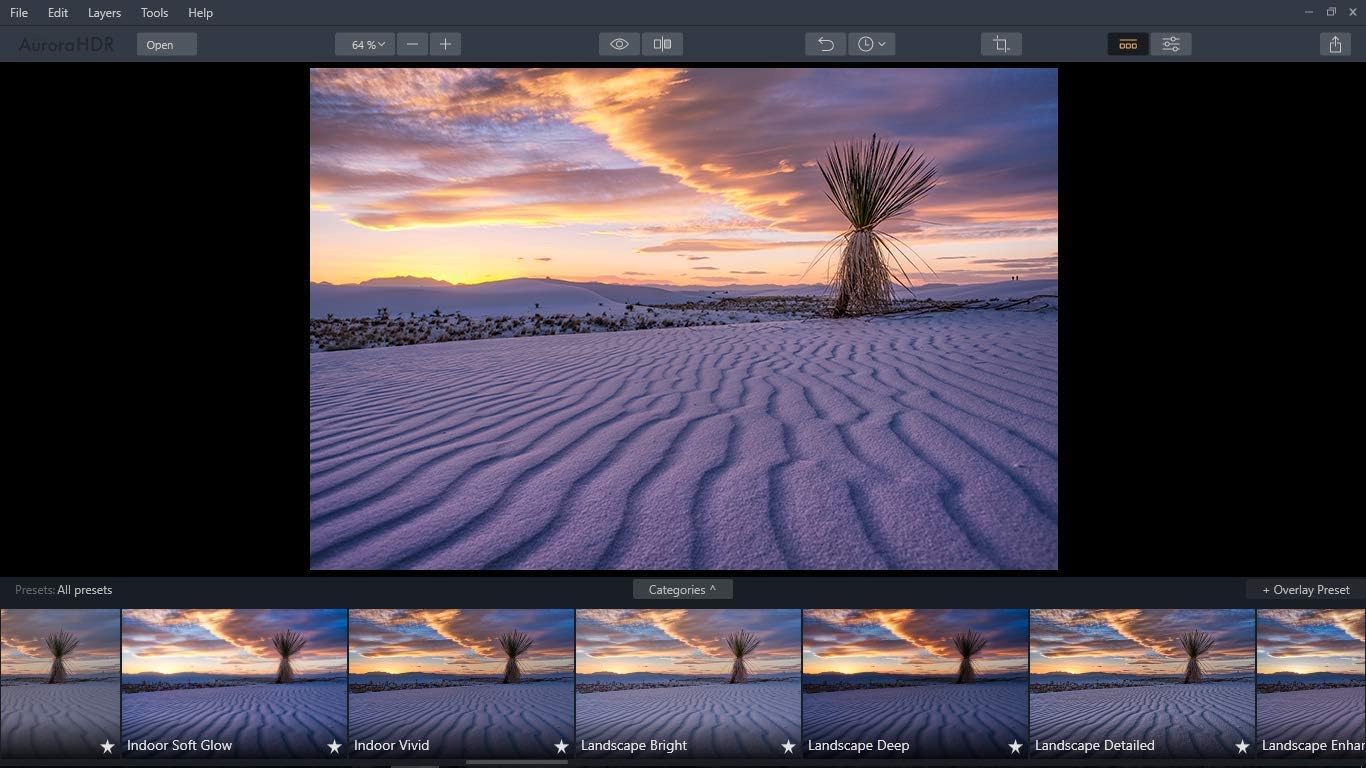
Task: Open the adjustments filters panel
Action: click(1170, 43)
